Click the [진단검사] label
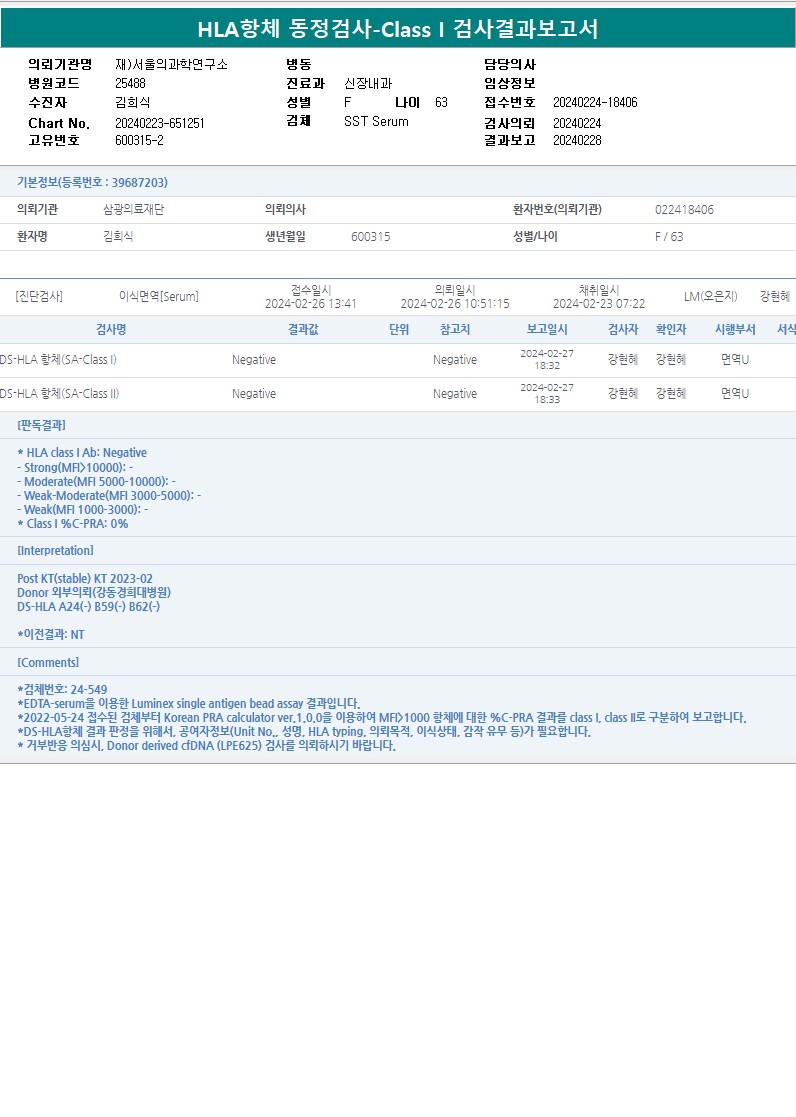 39,296
